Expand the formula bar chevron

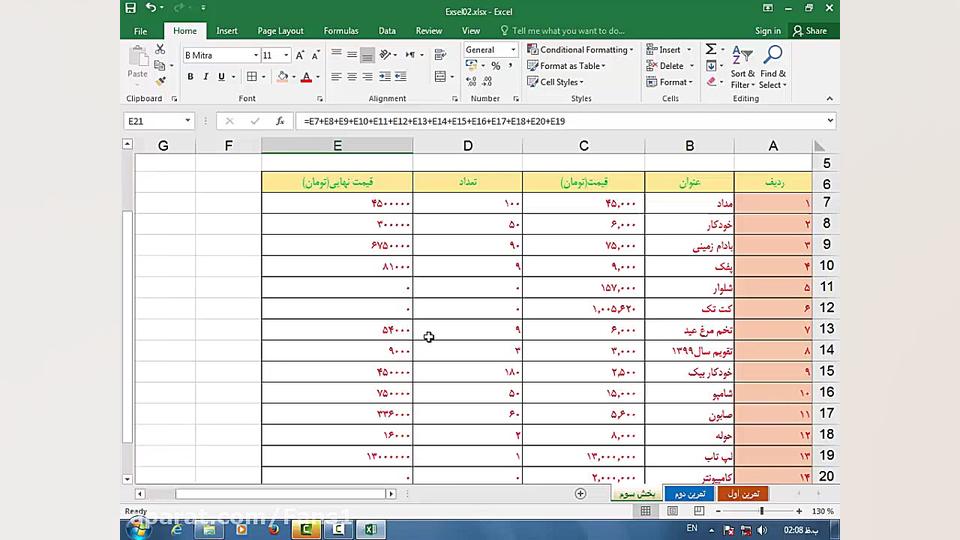(x=830, y=121)
